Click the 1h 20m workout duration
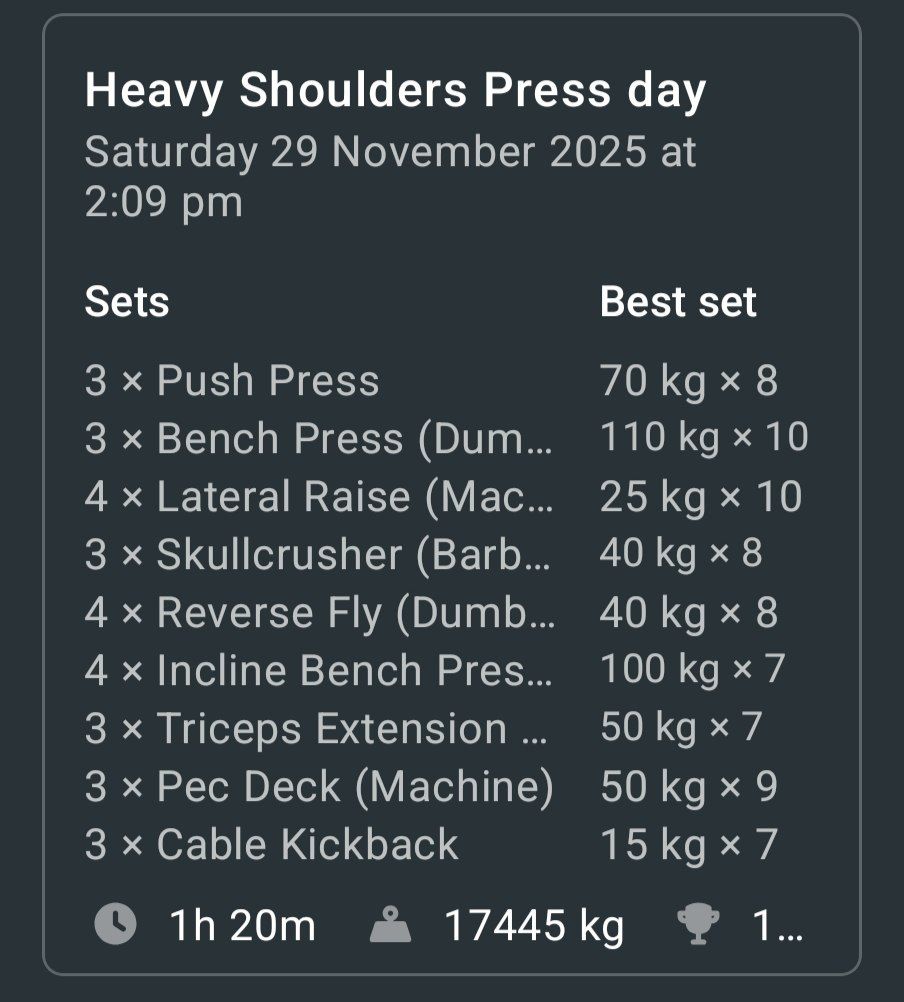904x1002 pixels. pos(242,926)
